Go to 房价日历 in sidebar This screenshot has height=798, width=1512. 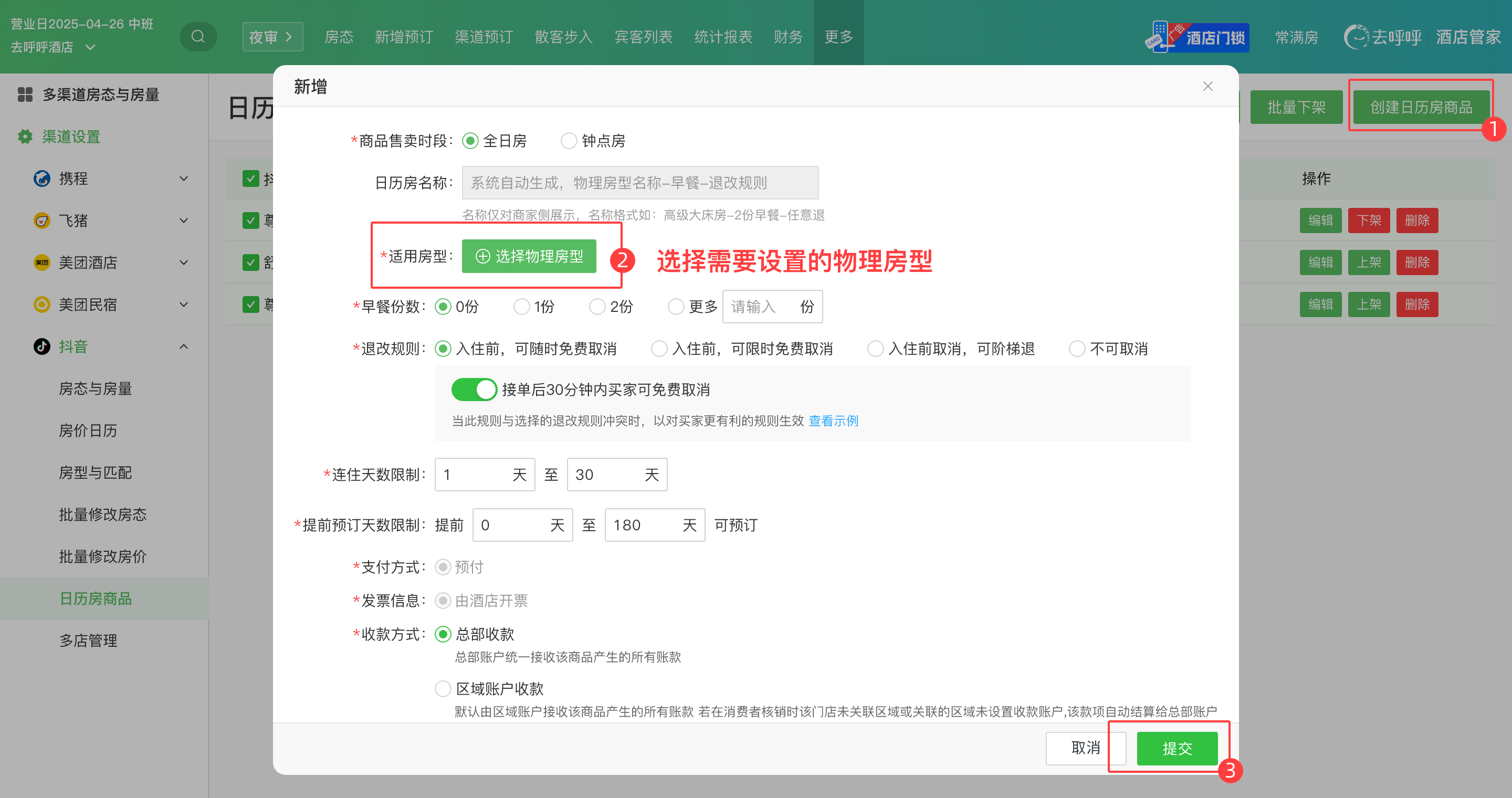point(88,430)
